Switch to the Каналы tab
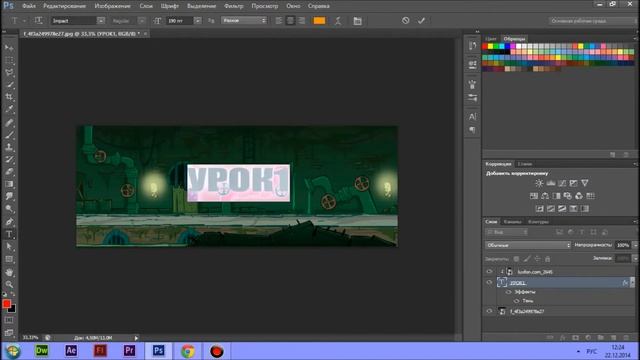640x360 pixels. [513, 222]
